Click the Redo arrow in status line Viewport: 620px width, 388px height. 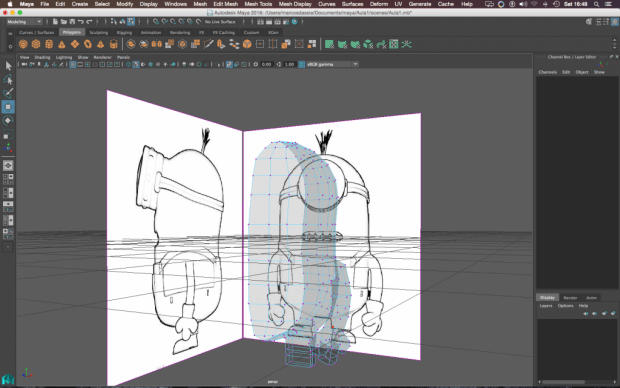coord(89,22)
